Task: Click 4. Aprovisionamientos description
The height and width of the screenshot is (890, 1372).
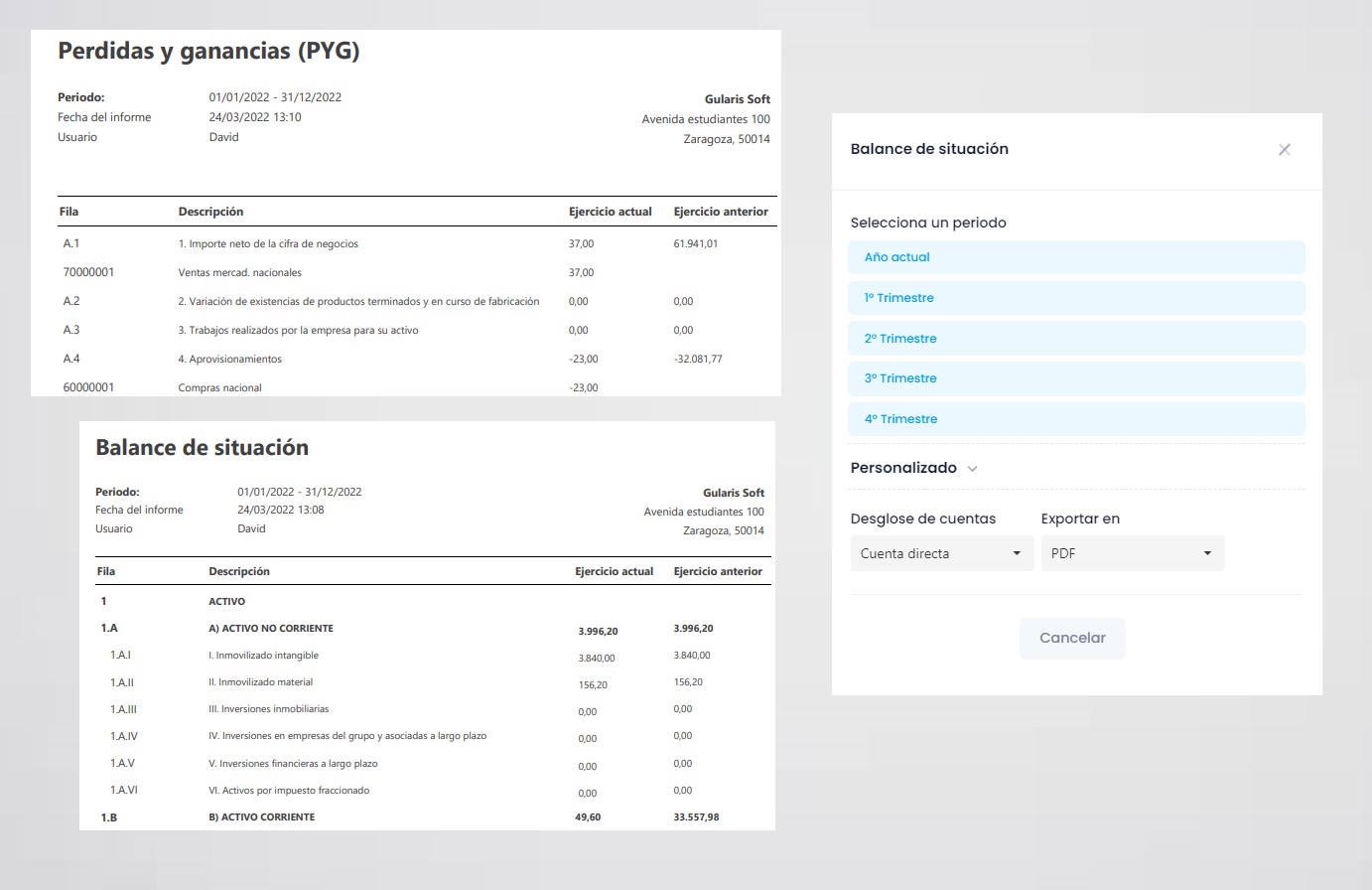Action: [x=230, y=359]
